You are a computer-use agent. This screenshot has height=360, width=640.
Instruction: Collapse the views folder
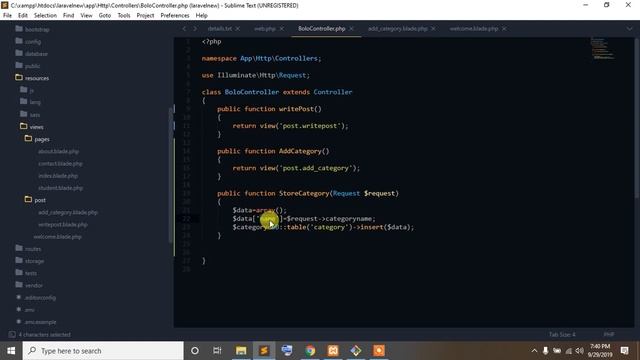(32, 127)
